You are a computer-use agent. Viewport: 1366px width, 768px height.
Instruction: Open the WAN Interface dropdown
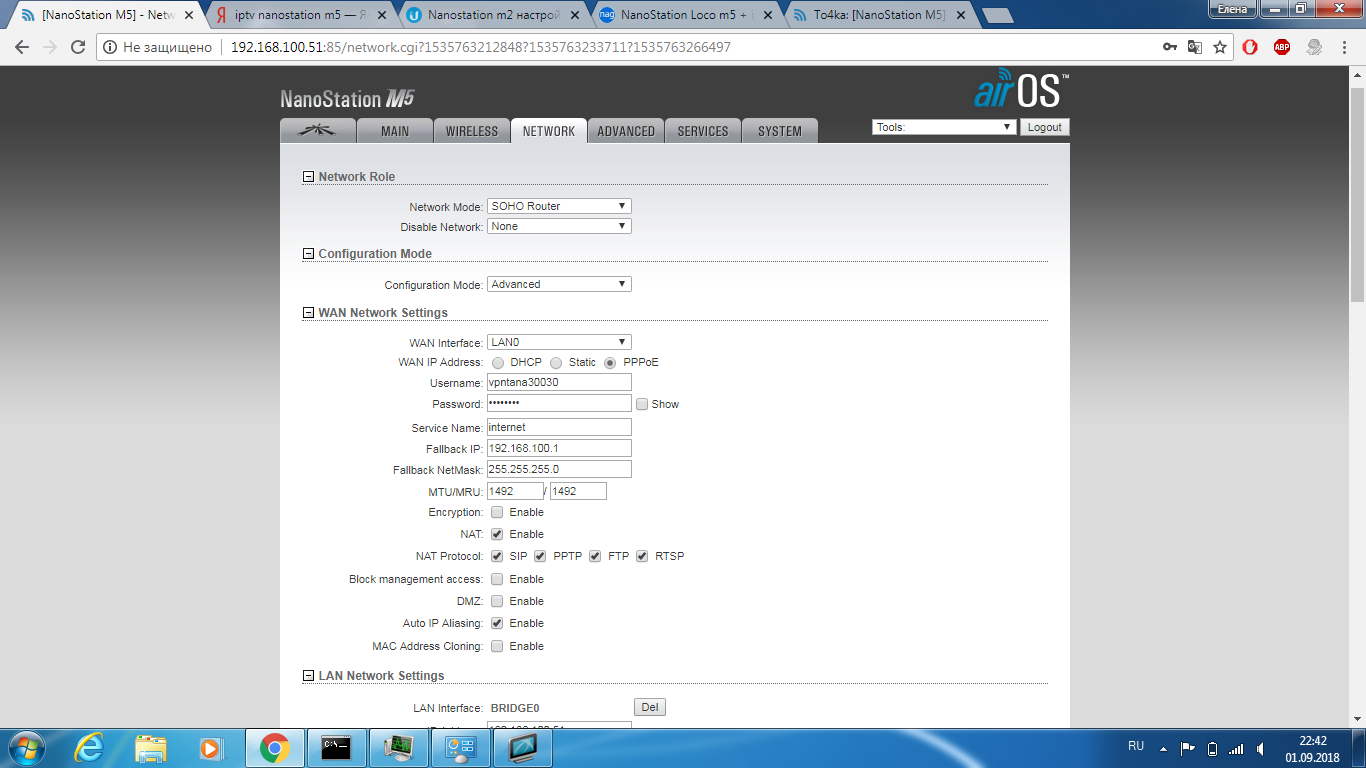[x=559, y=342]
